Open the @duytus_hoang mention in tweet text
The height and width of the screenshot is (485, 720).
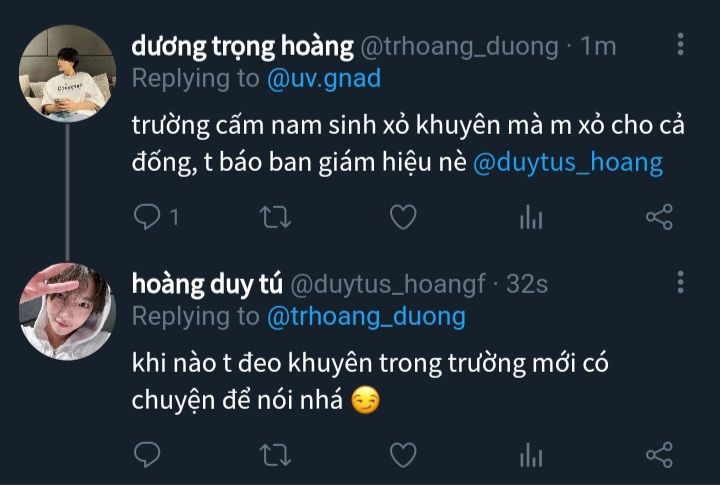(x=568, y=163)
